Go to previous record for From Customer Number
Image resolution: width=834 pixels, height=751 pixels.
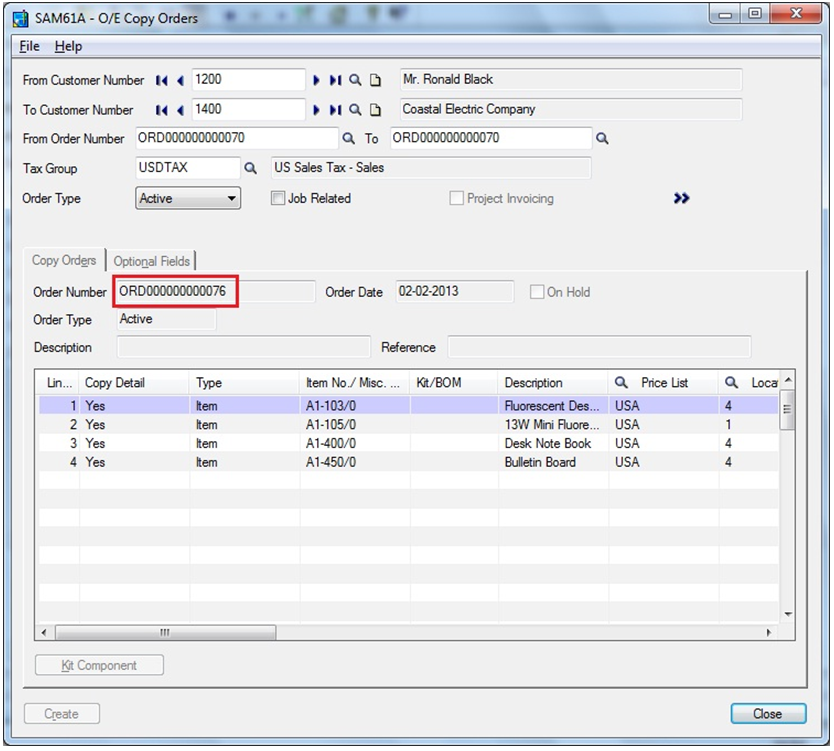[180, 80]
